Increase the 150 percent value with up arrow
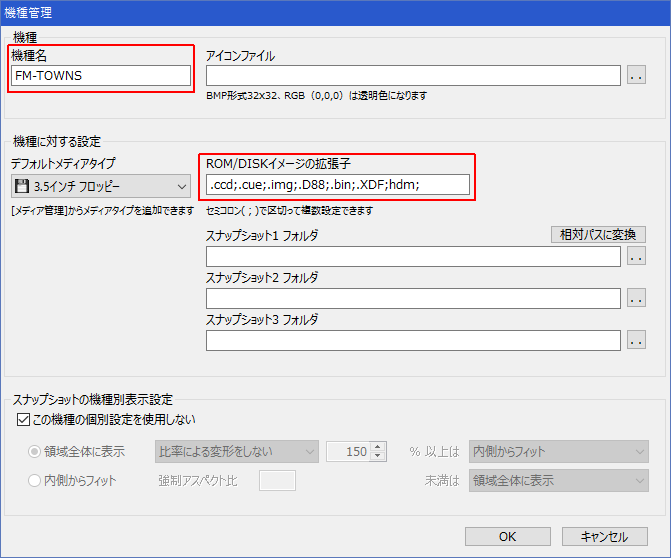The height and width of the screenshot is (558, 671). 377,447
